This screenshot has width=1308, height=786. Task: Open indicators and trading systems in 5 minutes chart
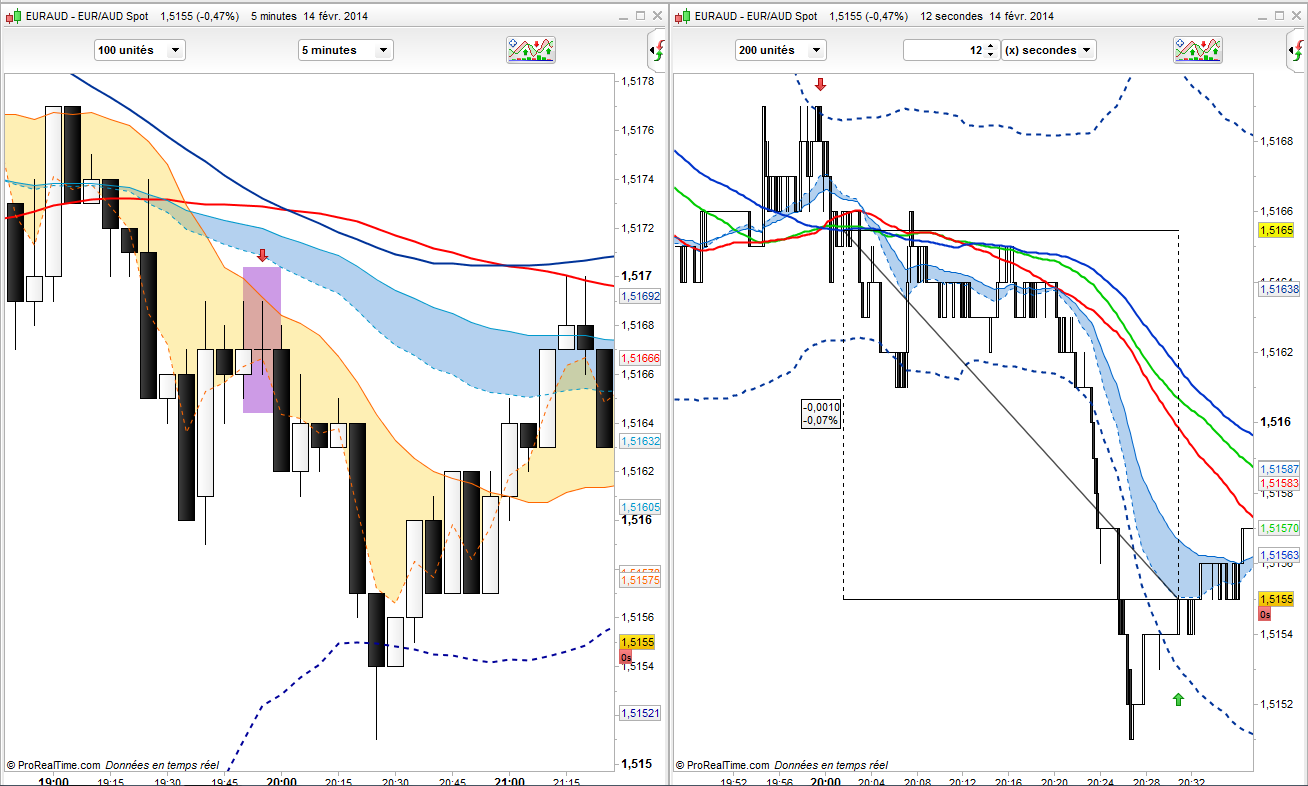pos(531,50)
